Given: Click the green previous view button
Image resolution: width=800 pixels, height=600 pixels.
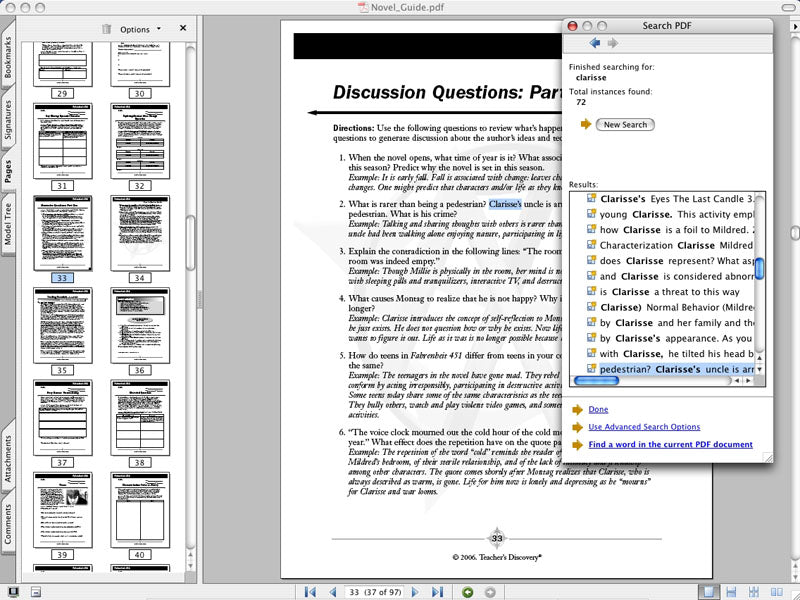Looking at the screenshot, I should click(467, 593).
